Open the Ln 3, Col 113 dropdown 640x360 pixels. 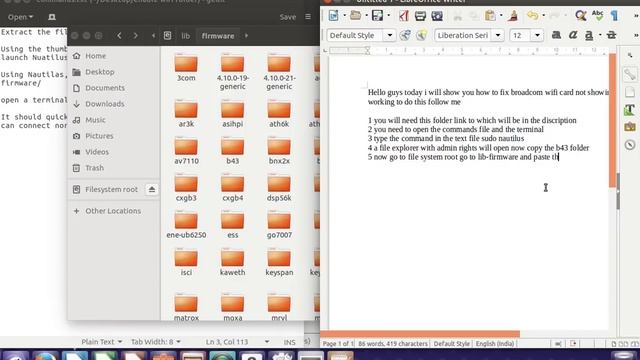tap(237, 342)
